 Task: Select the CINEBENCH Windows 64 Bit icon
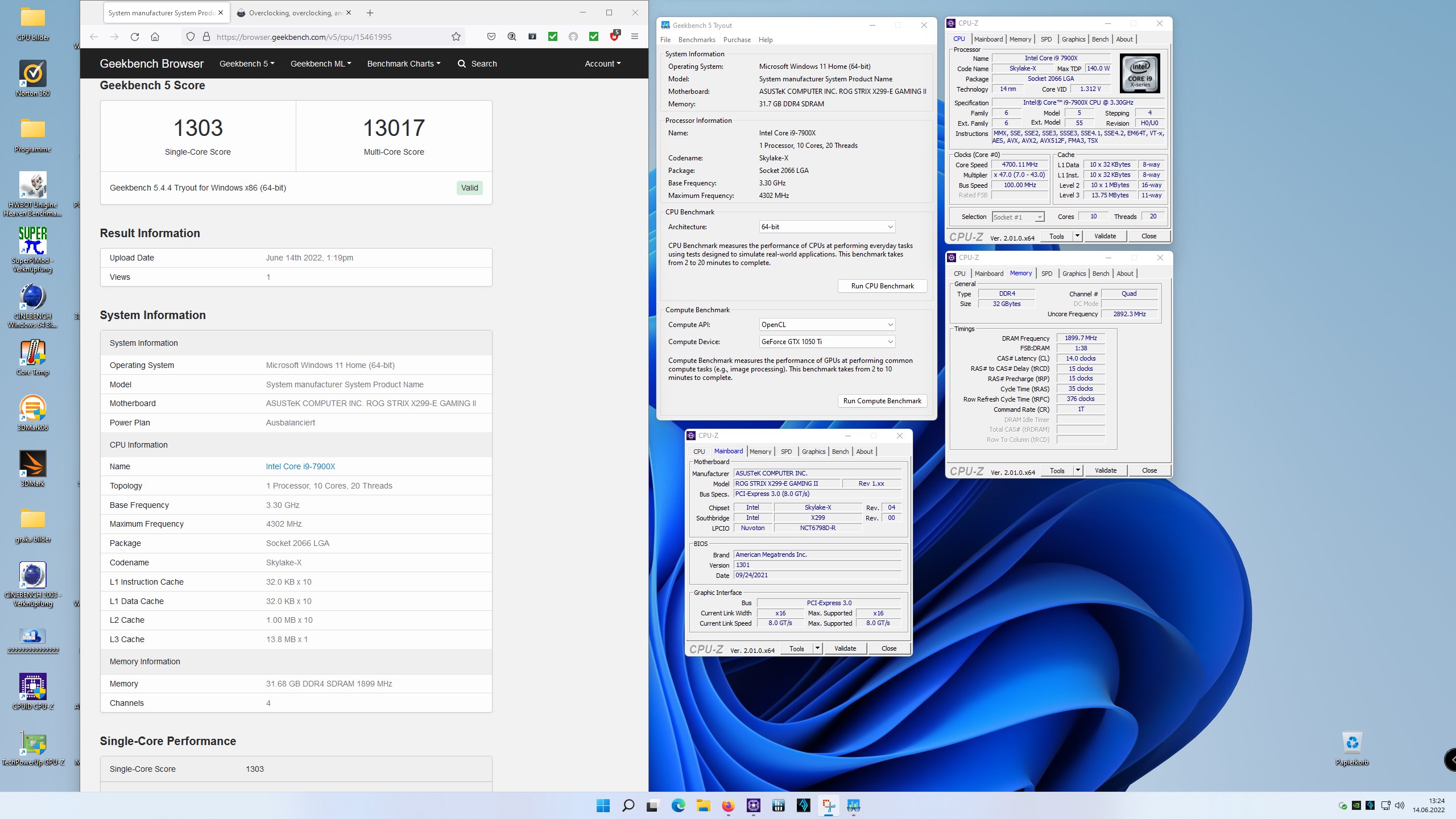click(33, 305)
